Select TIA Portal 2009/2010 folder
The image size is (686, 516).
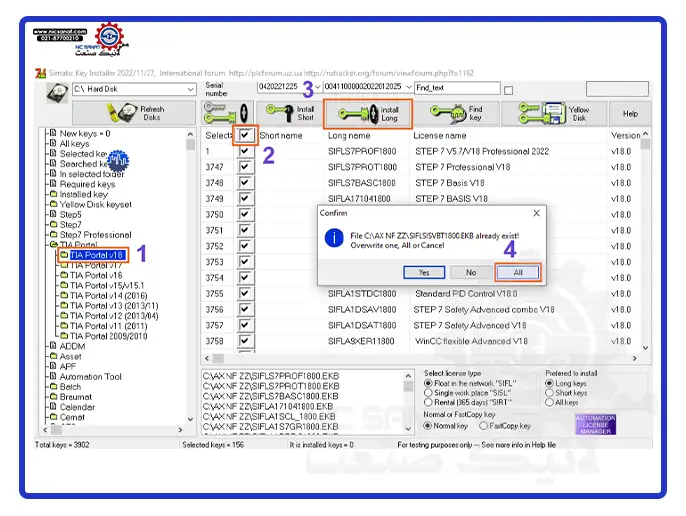tap(108, 336)
